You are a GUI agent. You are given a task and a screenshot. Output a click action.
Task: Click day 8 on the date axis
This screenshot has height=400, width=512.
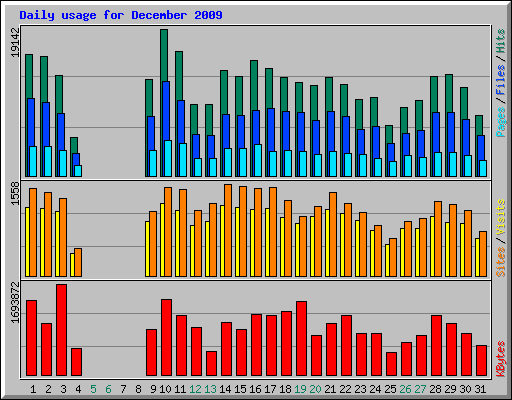[138, 389]
